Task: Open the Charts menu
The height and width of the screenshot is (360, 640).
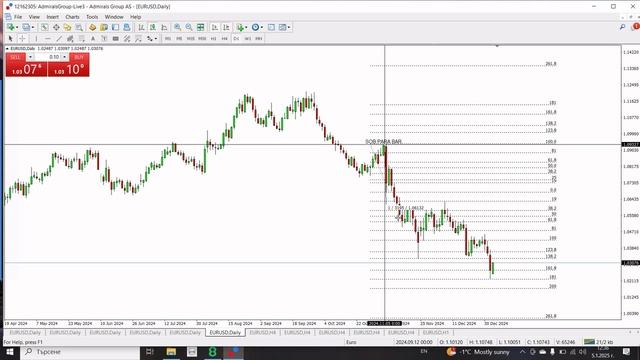Action: (72, 17)
